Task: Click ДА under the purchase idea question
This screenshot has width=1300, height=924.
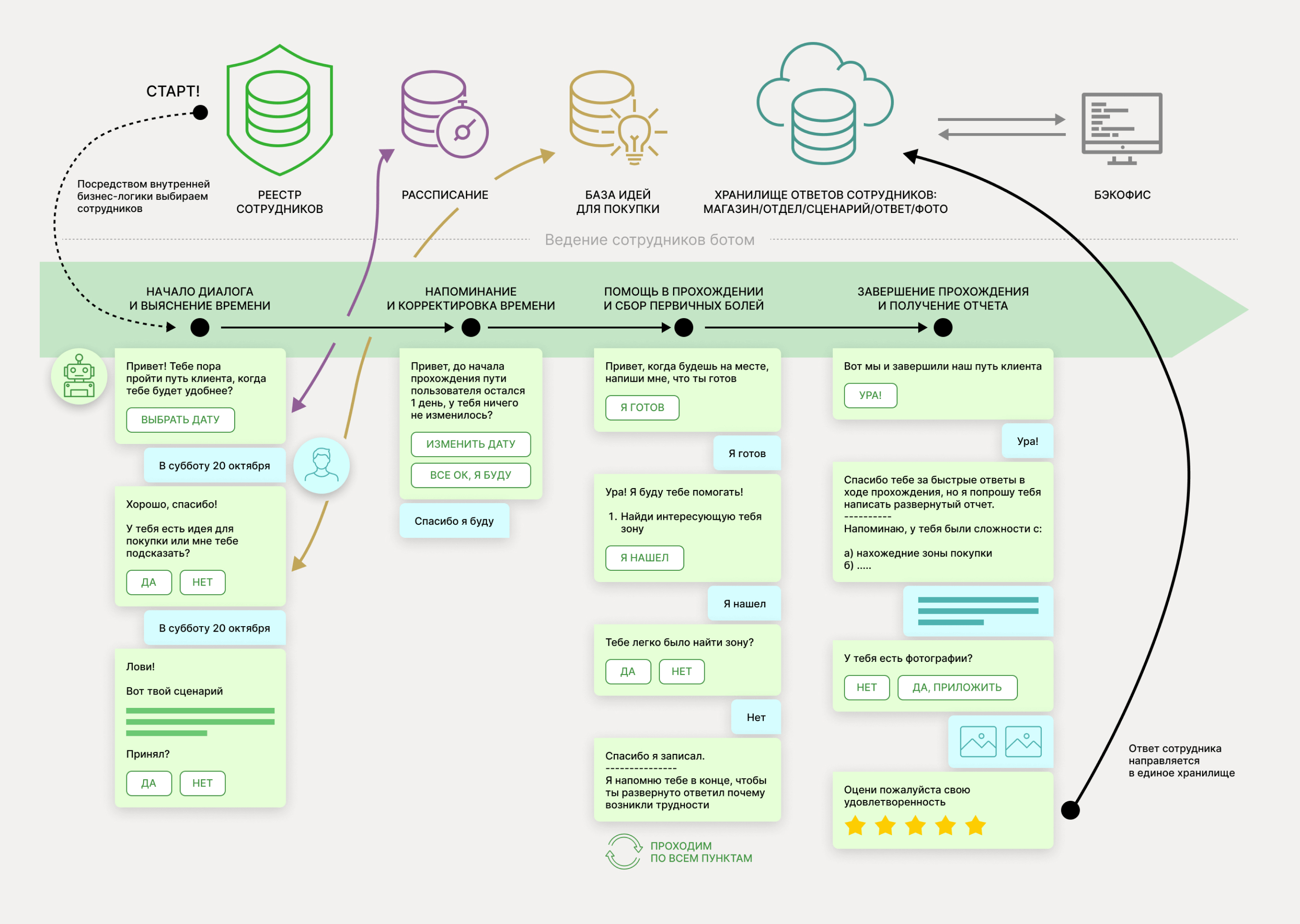Action: click(149, 582)
